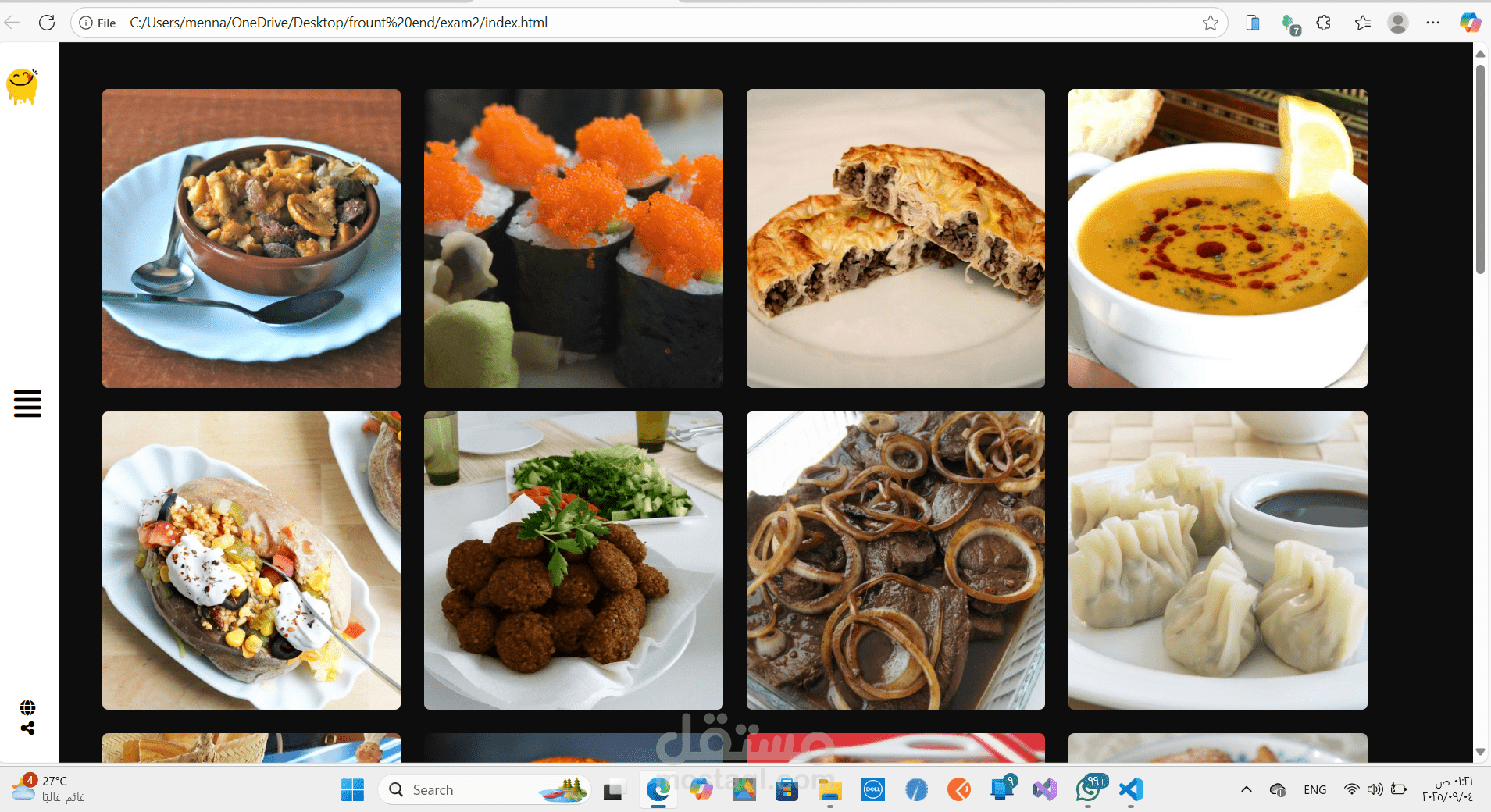Open WhatsApp on taskbar
1491x812 pixels.
pyautogui.click(x=1089, y=790)
